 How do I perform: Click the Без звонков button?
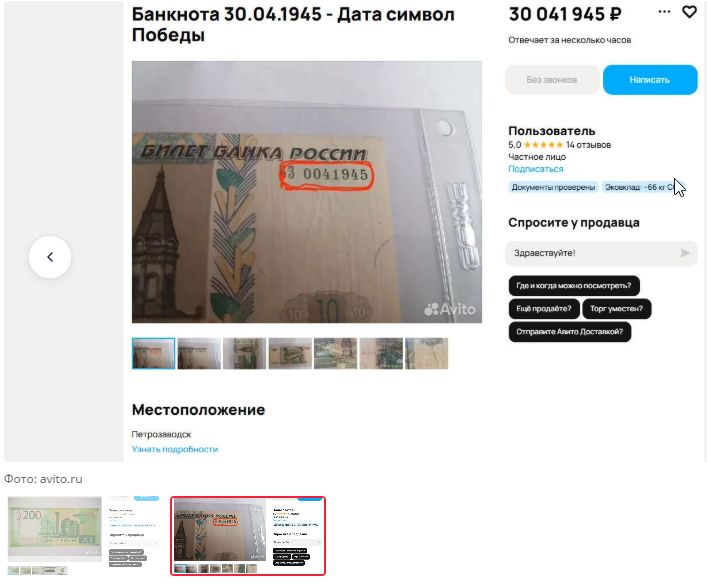(x=552, y=80)
